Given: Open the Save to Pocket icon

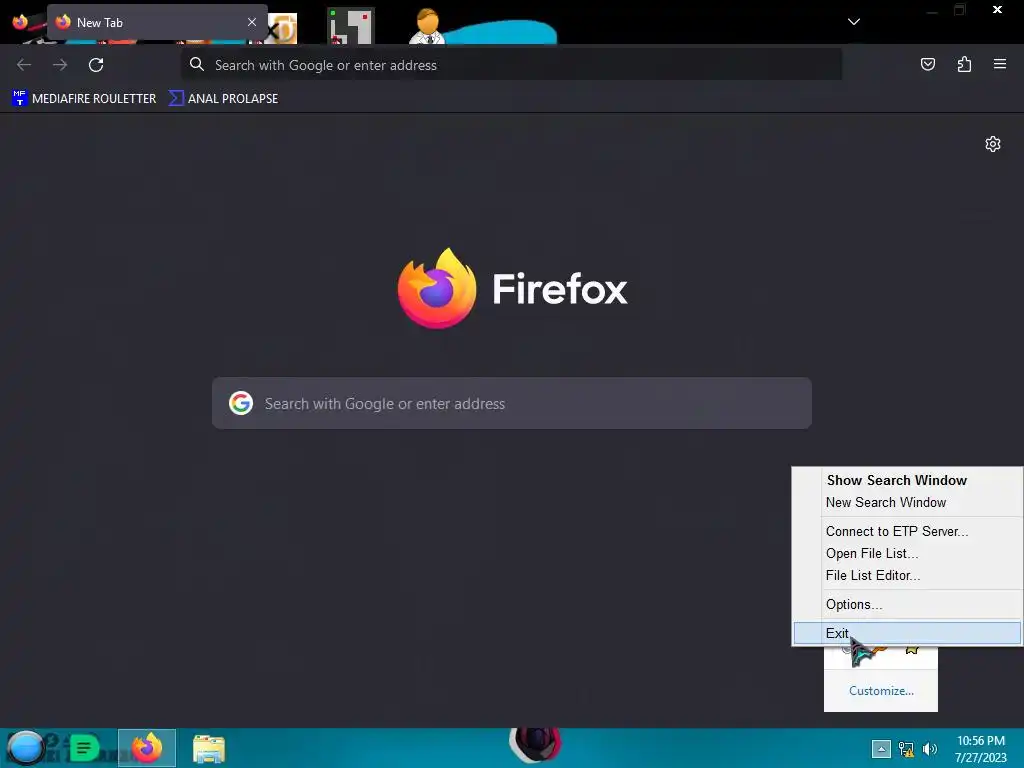Looking at the screenshot, I should [927, 64].
